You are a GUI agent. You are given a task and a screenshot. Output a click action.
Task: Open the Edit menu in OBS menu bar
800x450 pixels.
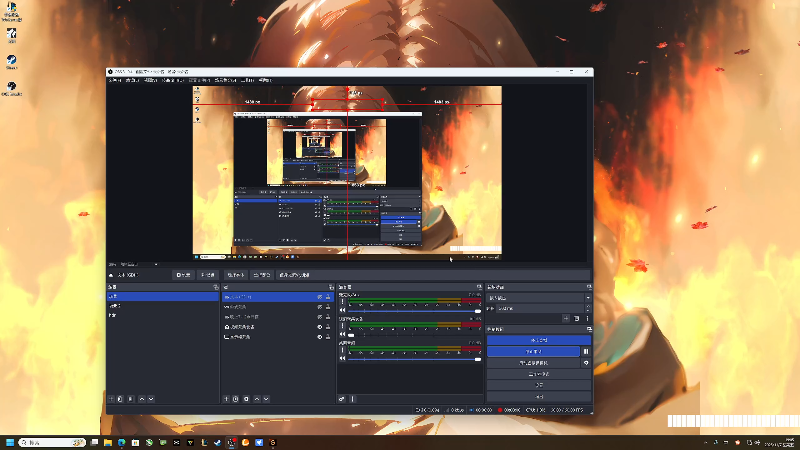click(x=133, y=80)
